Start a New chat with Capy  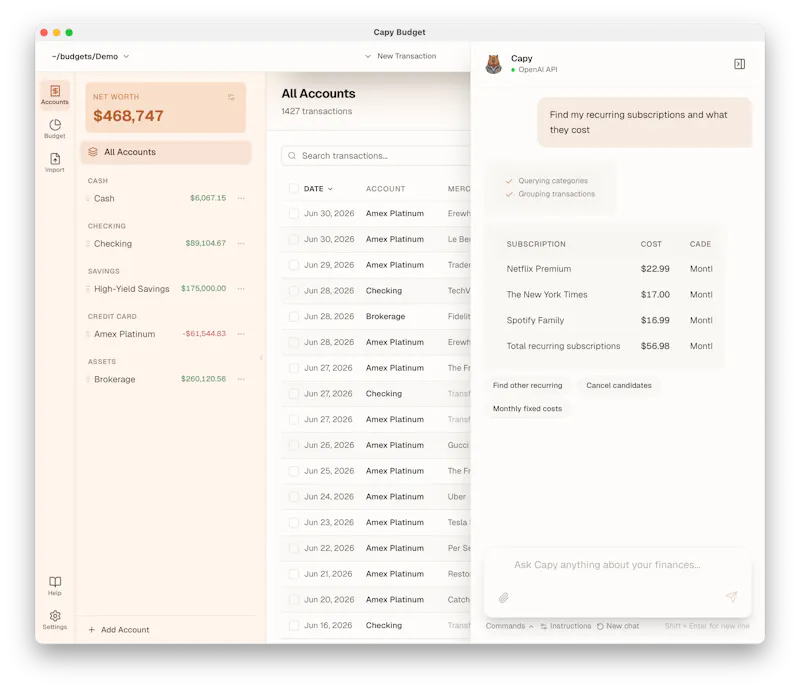(x=618, y=626)
